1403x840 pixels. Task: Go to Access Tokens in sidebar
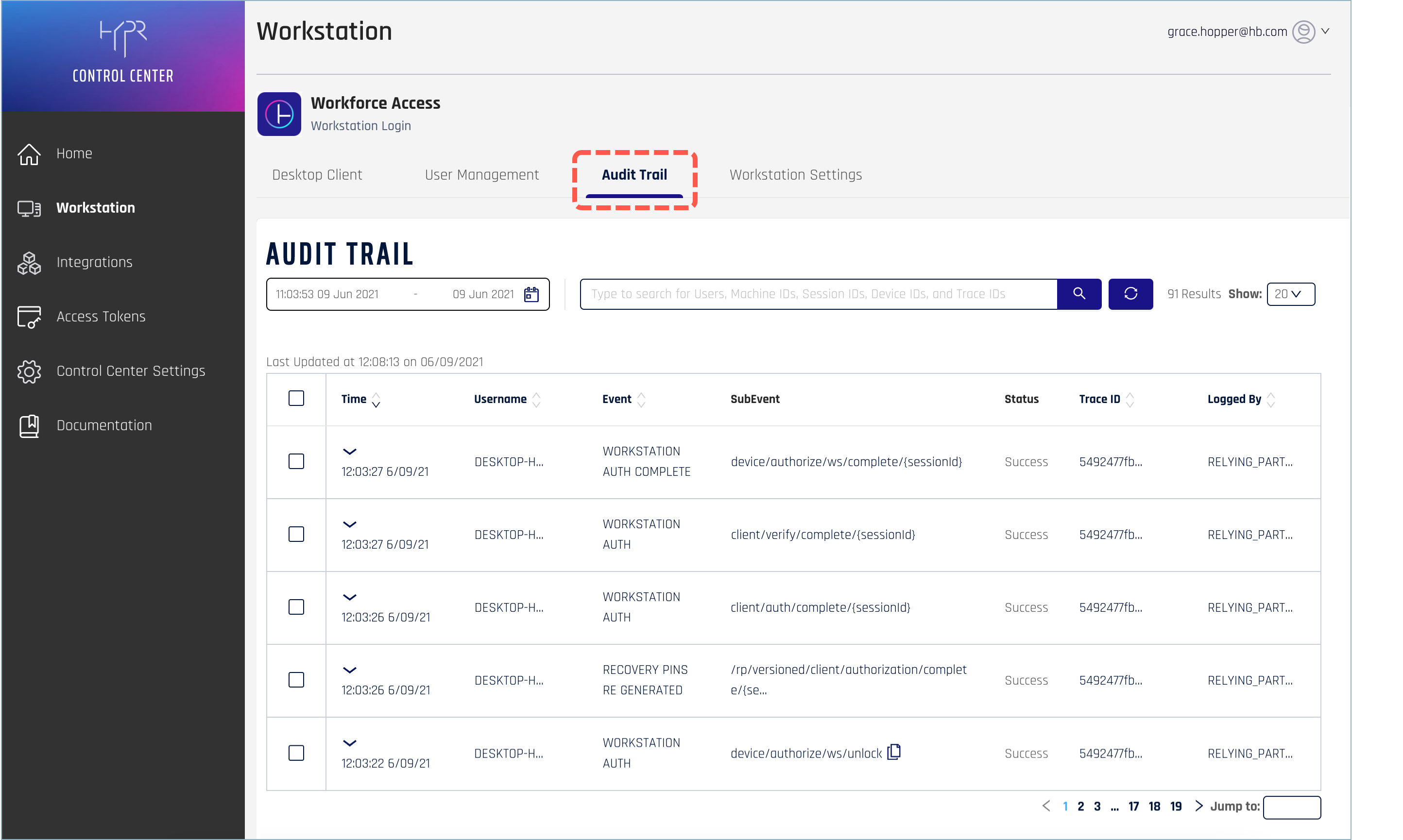point(101,317)
